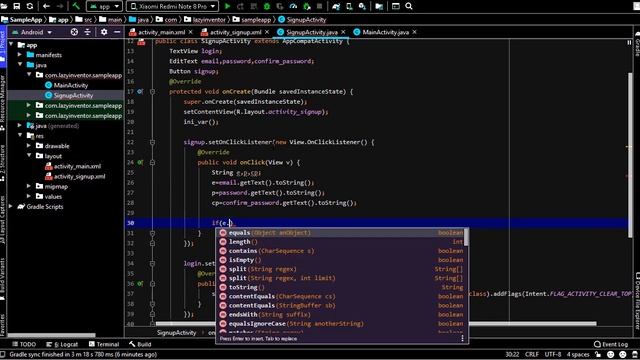
Task: Click the CRLF line separator status
Action: coord(532,354)
